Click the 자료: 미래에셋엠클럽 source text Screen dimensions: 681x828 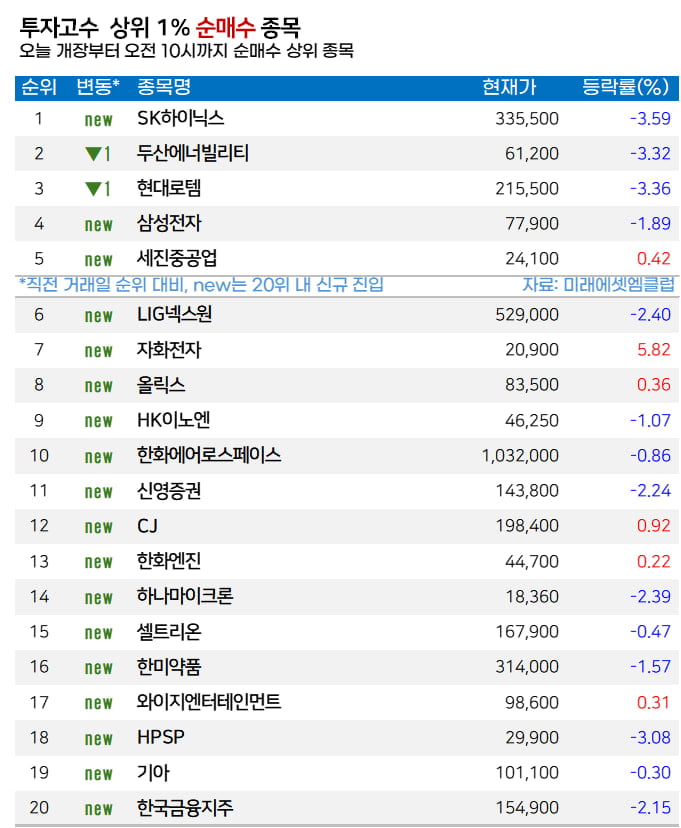(x=596, y=285)
